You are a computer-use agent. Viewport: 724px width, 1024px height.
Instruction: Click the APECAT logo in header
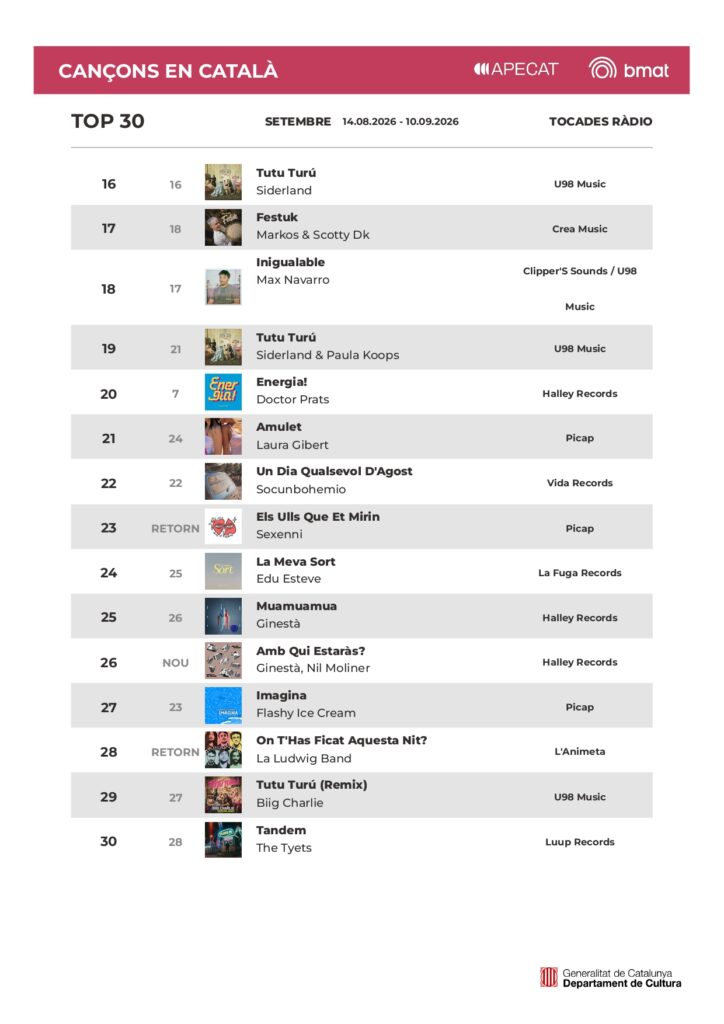516,69
